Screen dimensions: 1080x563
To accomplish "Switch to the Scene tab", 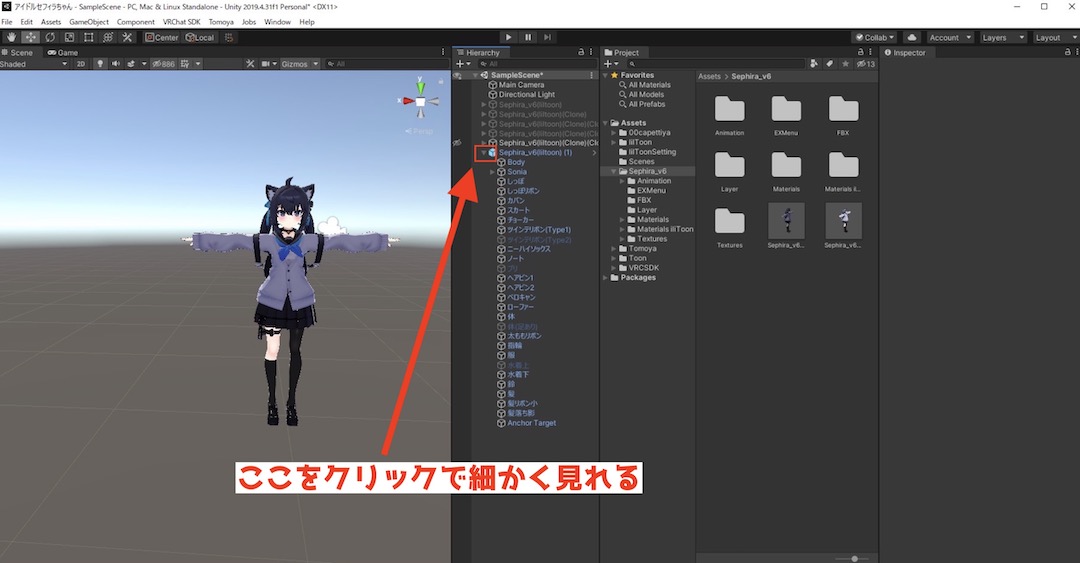I will 17,52.
